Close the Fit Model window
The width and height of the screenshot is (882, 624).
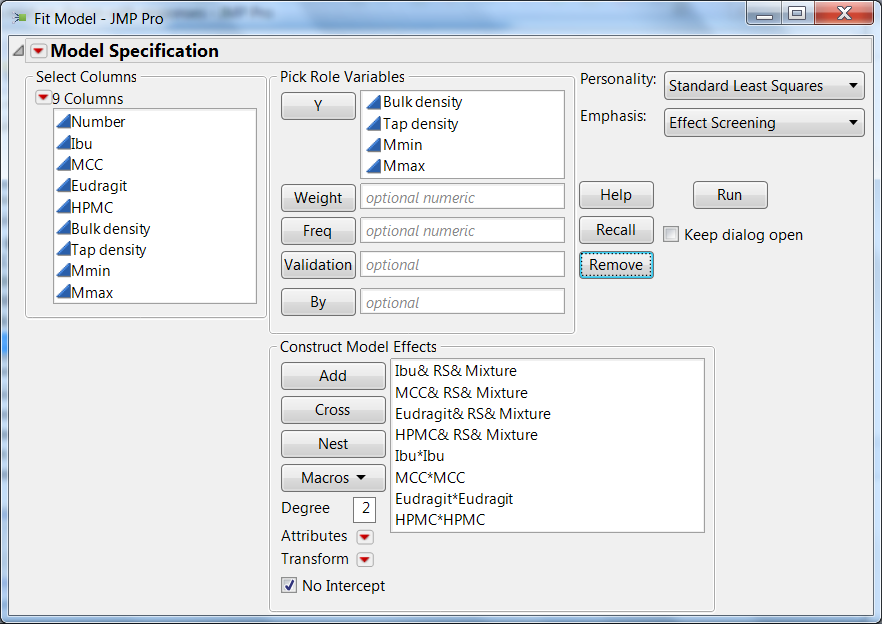tap(843, 14)
